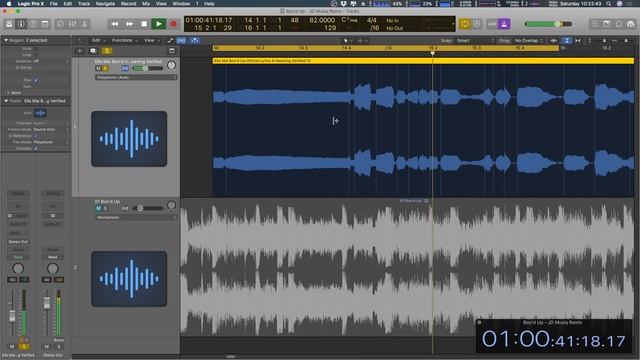The width and height of the screenshot is (640, 360).
Task: Open the Snap Smart dropdown
Action: 475,40
